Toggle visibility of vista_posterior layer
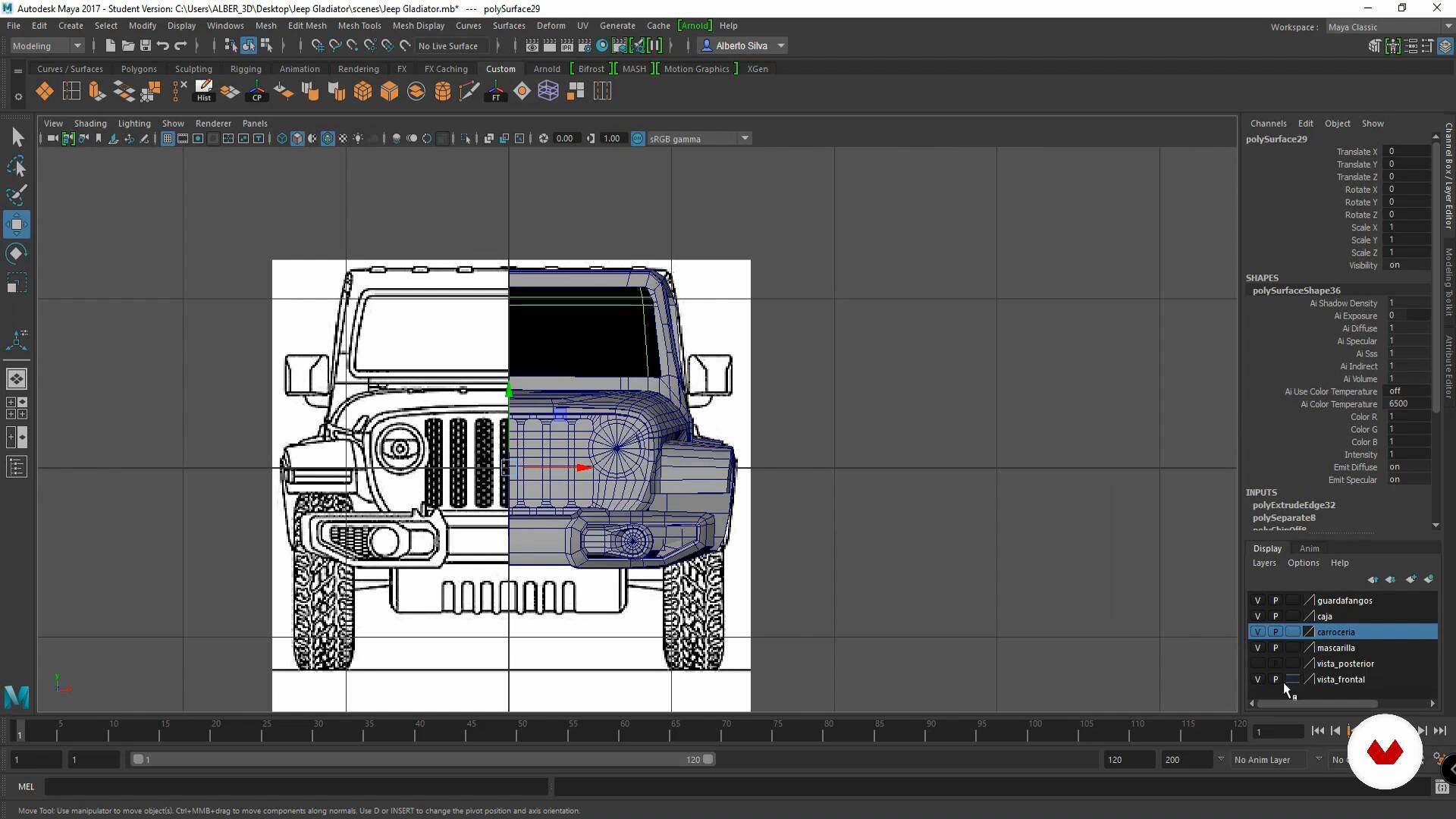The height and width of the screenshot is (819, 1456). [1257, 664]
